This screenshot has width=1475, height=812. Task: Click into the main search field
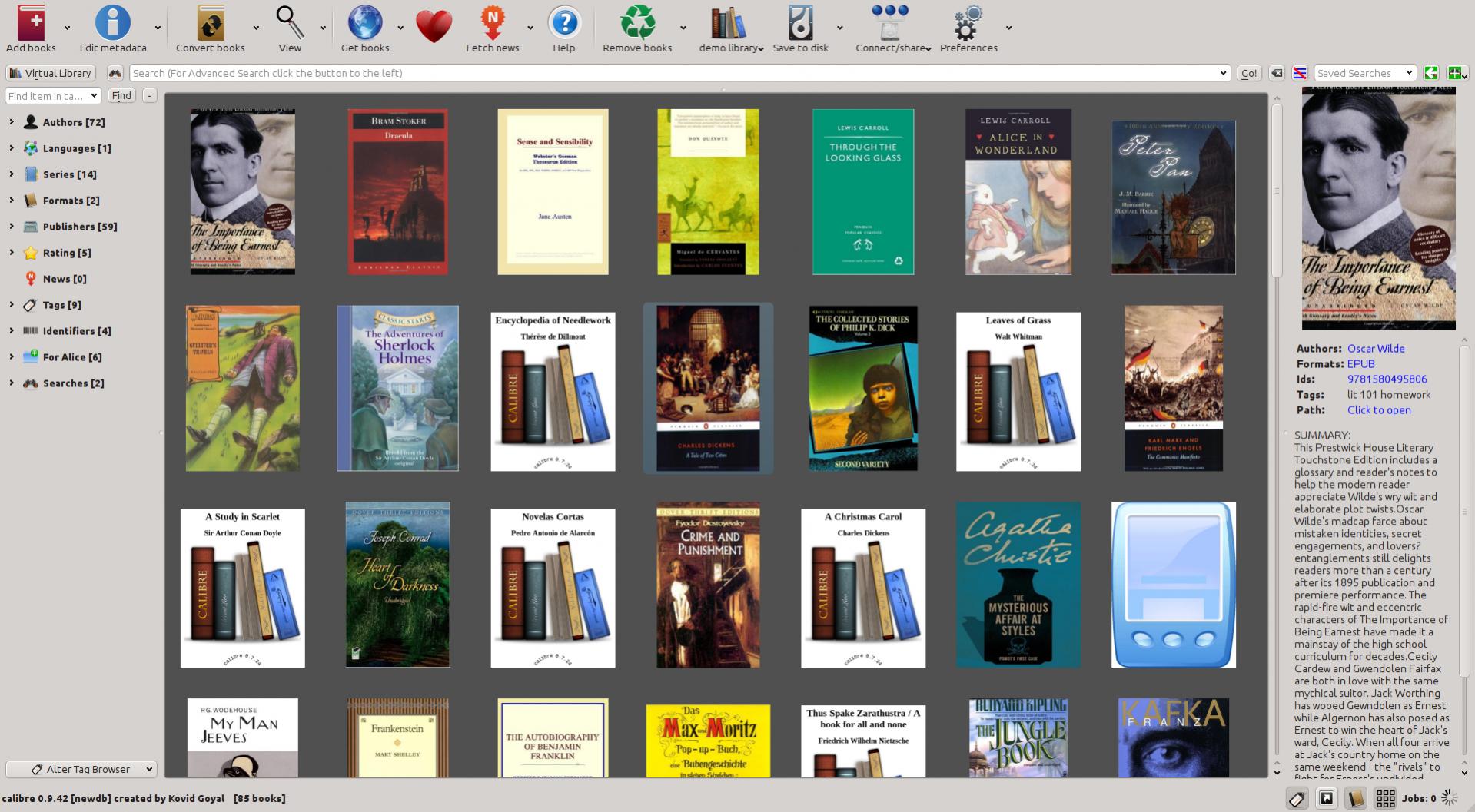676,73
